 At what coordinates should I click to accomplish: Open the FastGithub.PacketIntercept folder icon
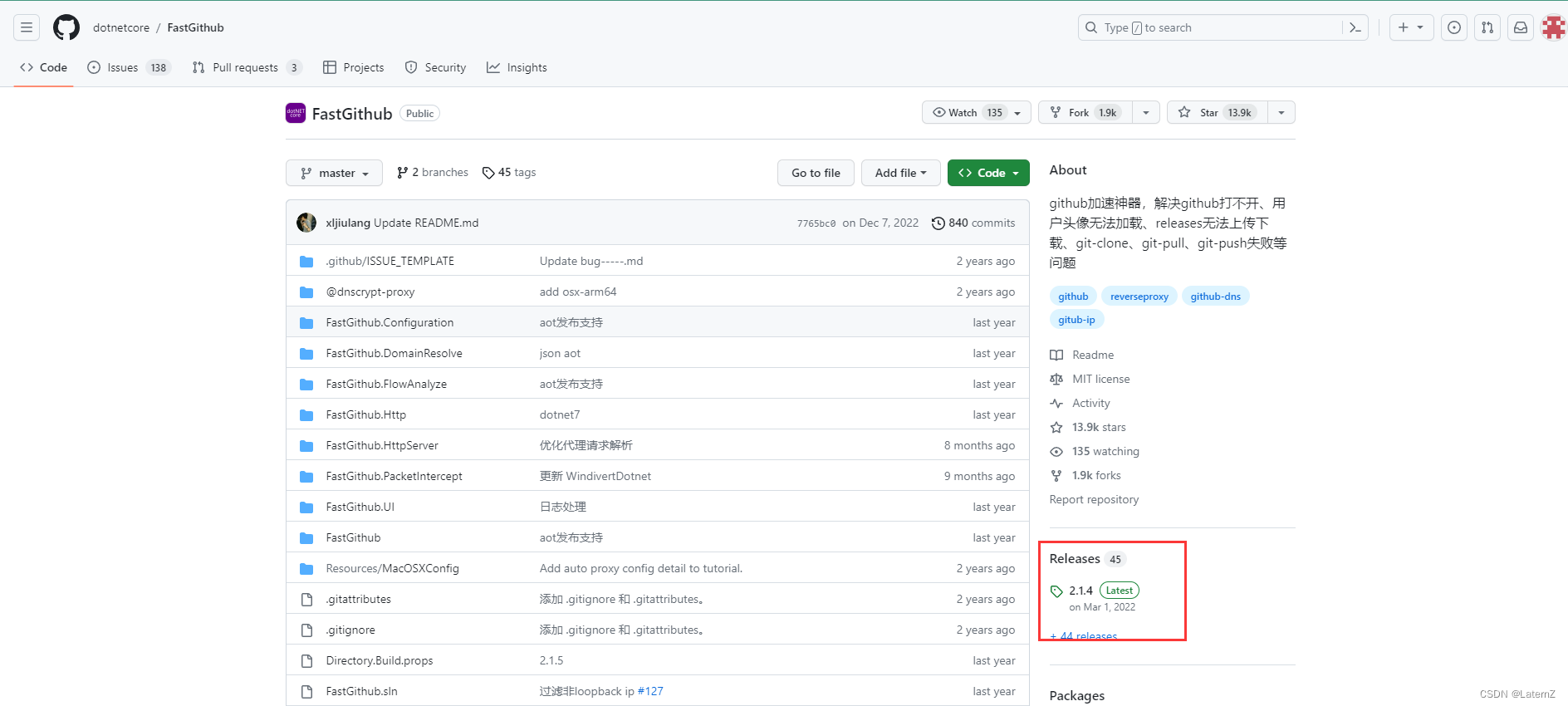coord(306,476)
